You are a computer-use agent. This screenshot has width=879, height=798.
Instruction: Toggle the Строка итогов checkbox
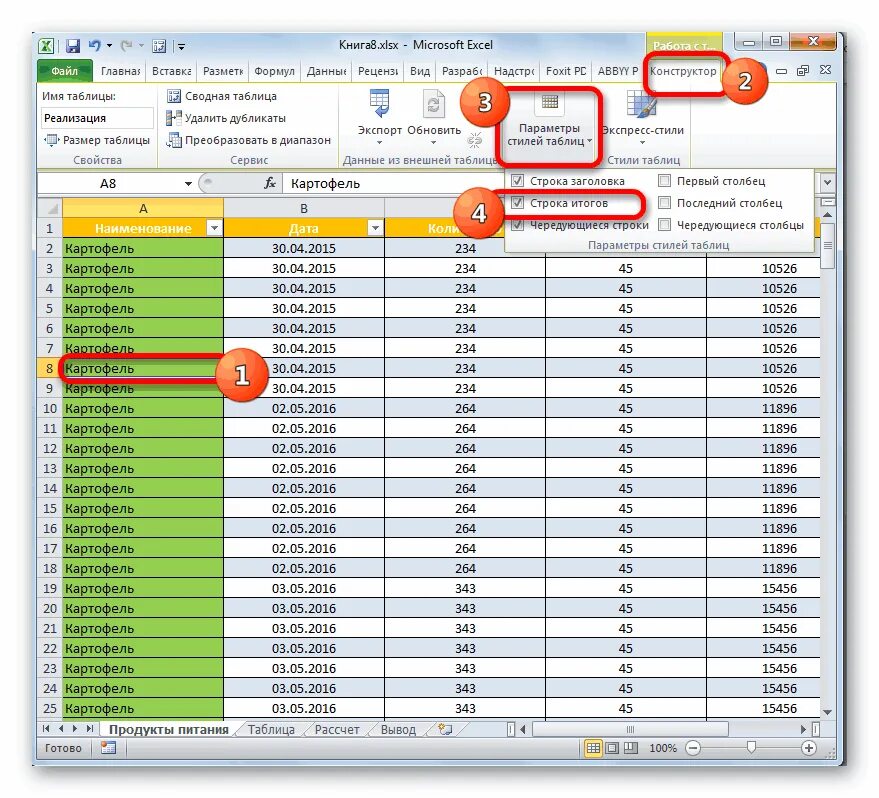(x=517, y=203)
